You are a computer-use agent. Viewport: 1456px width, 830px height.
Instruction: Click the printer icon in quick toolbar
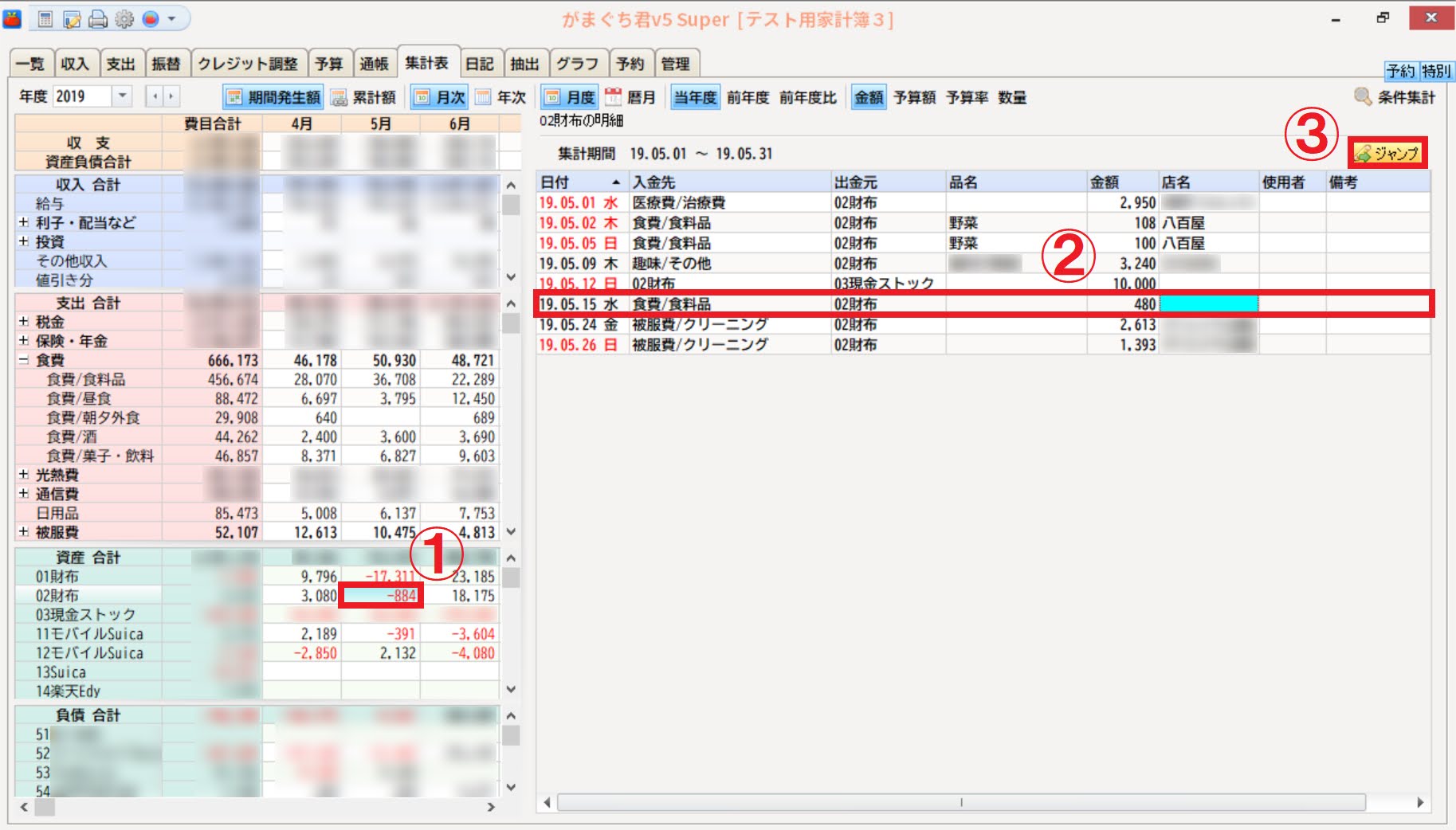pos(97,19)
